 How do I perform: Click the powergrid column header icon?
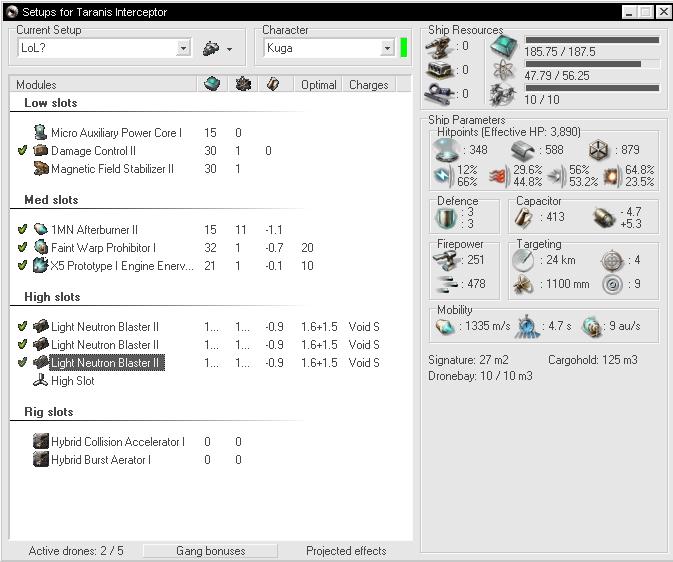click(x=243, y=84)
